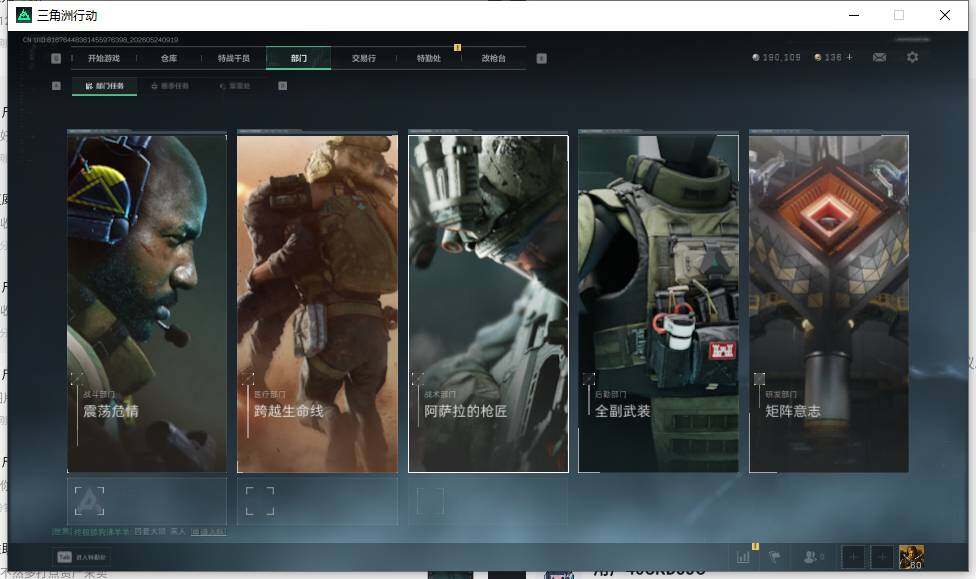The image size is (976, 579).
Task: Click the small icon above 后勤部门 on fourth card
Action: point(589,379)
